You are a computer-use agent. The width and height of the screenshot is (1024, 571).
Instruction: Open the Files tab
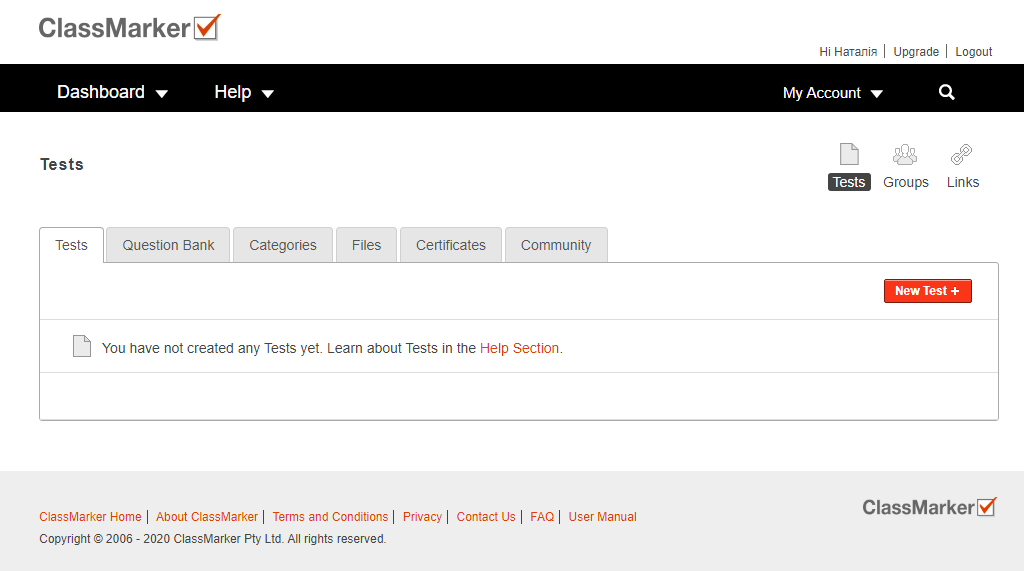(x=366, y=245)
